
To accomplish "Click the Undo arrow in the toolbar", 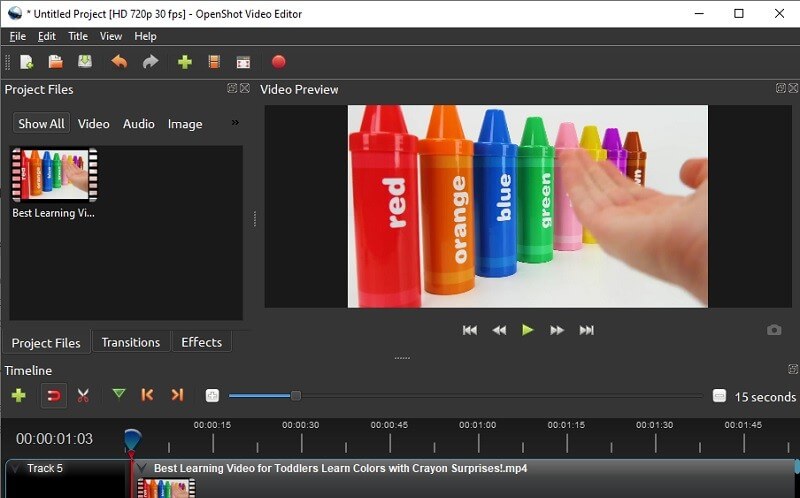I will 119,62.
